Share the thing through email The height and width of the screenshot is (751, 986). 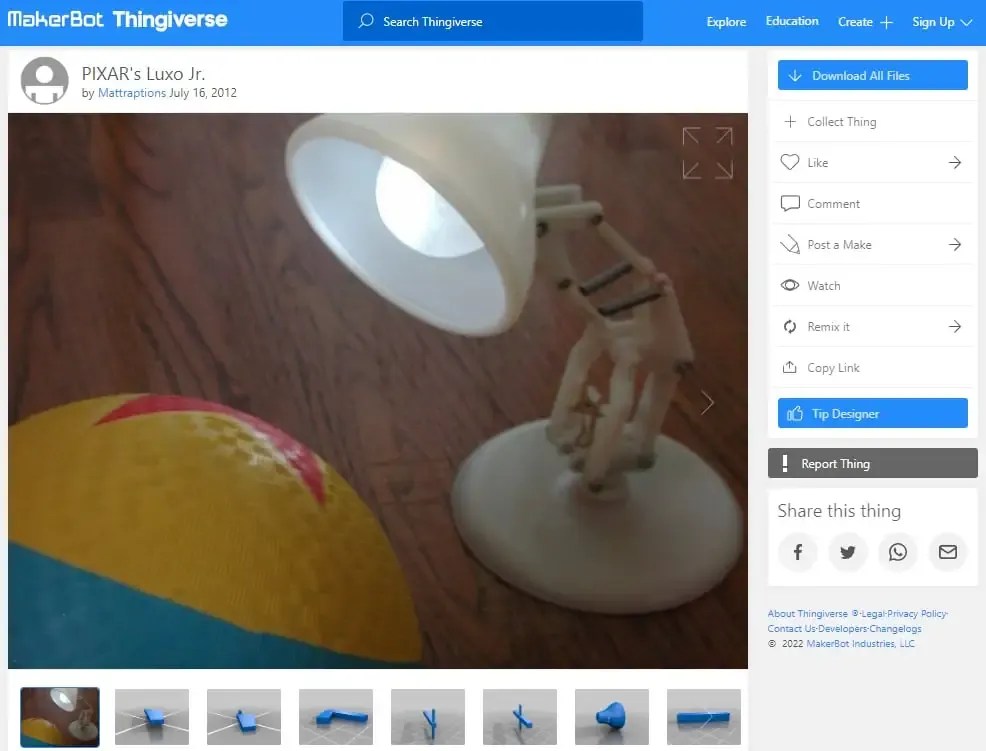pyautogui.click(x=947, y=552)
